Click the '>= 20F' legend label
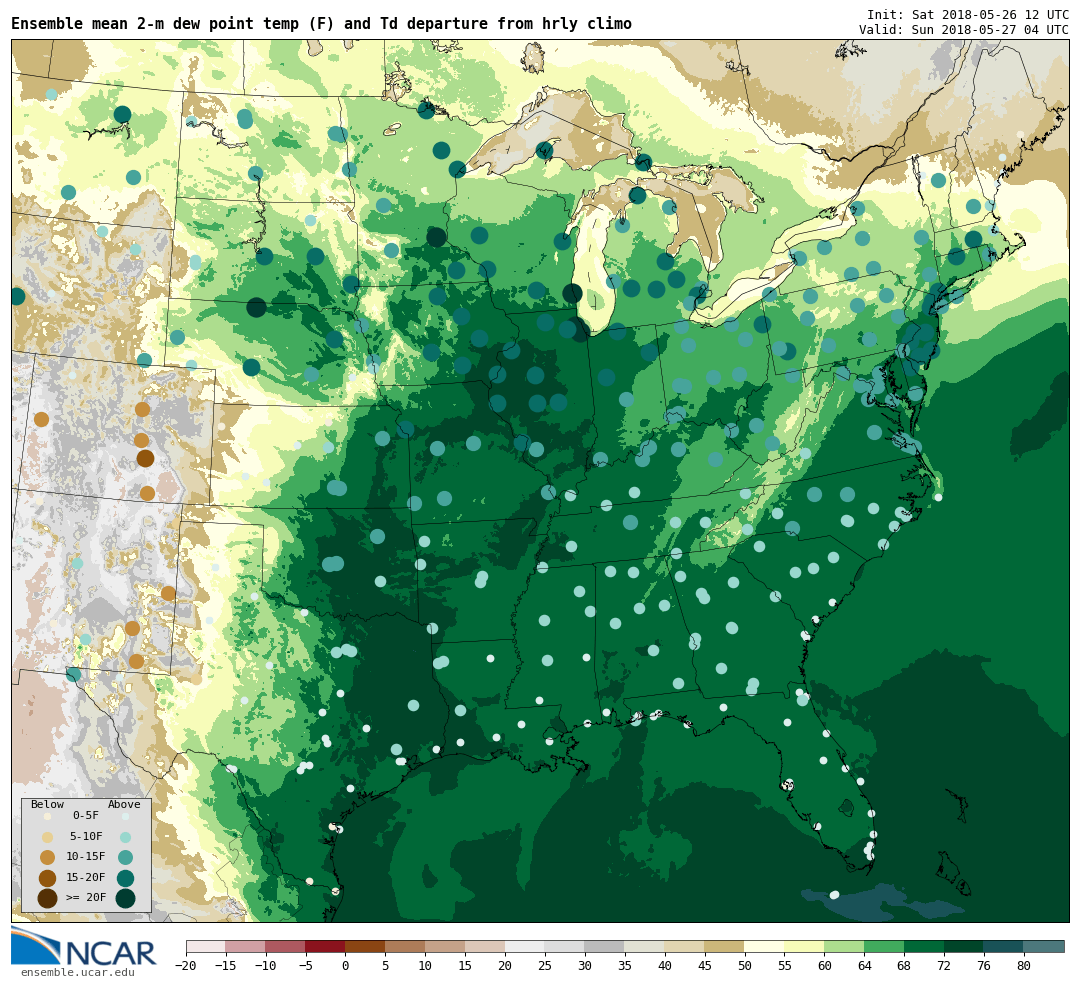Image resolution: width=1080 pixels, height=985 pixels. [x=86, y=897]
